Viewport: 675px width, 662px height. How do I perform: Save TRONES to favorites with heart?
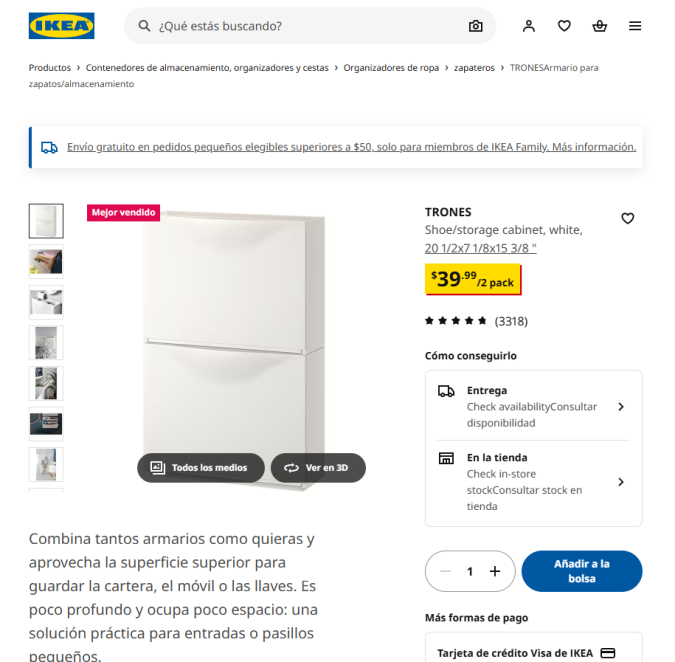tap(627, 219)
